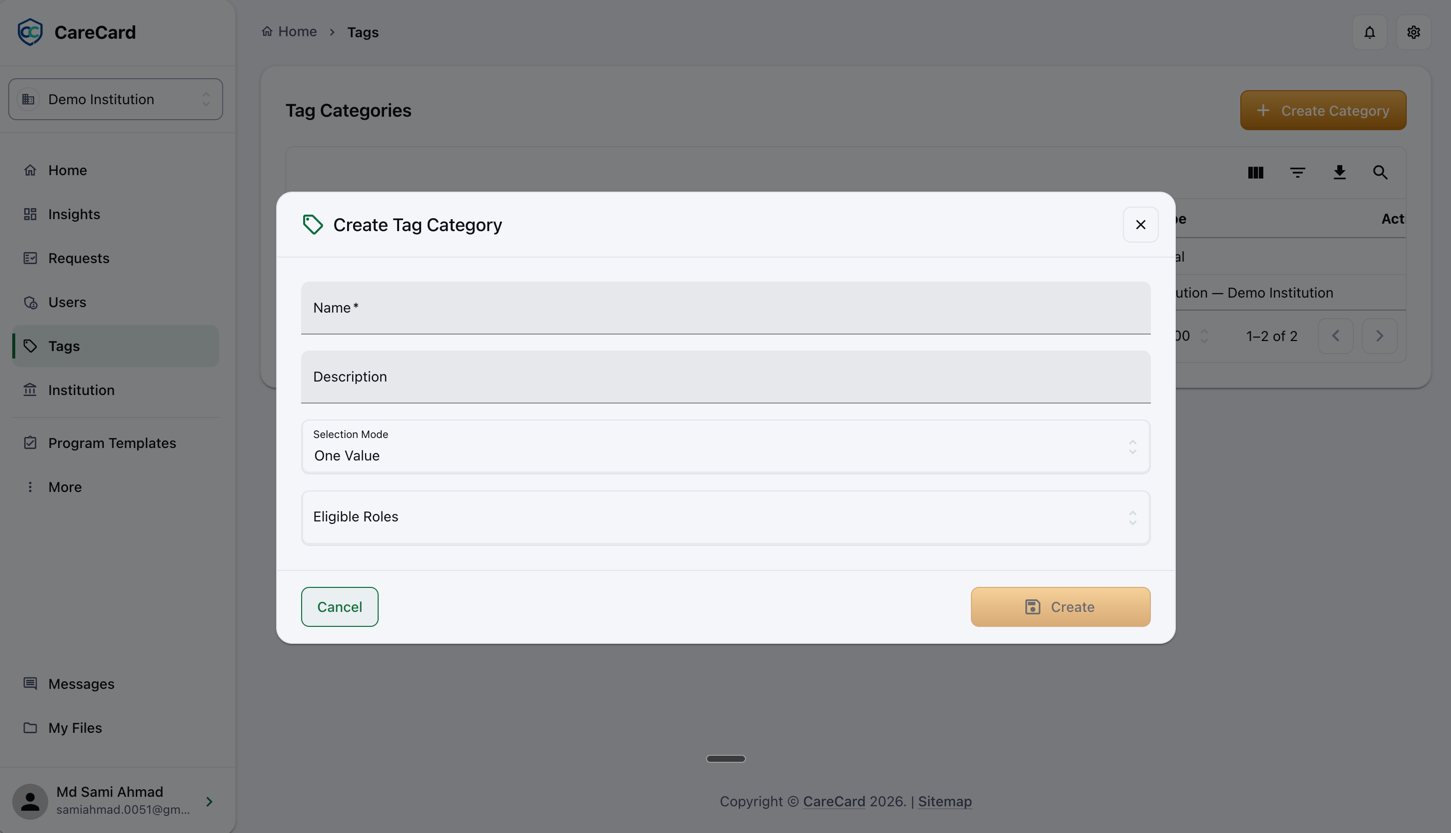Viewport: 1451px width, 833px height.
Task: Expand the user account chevron
Action: [209, 801]
